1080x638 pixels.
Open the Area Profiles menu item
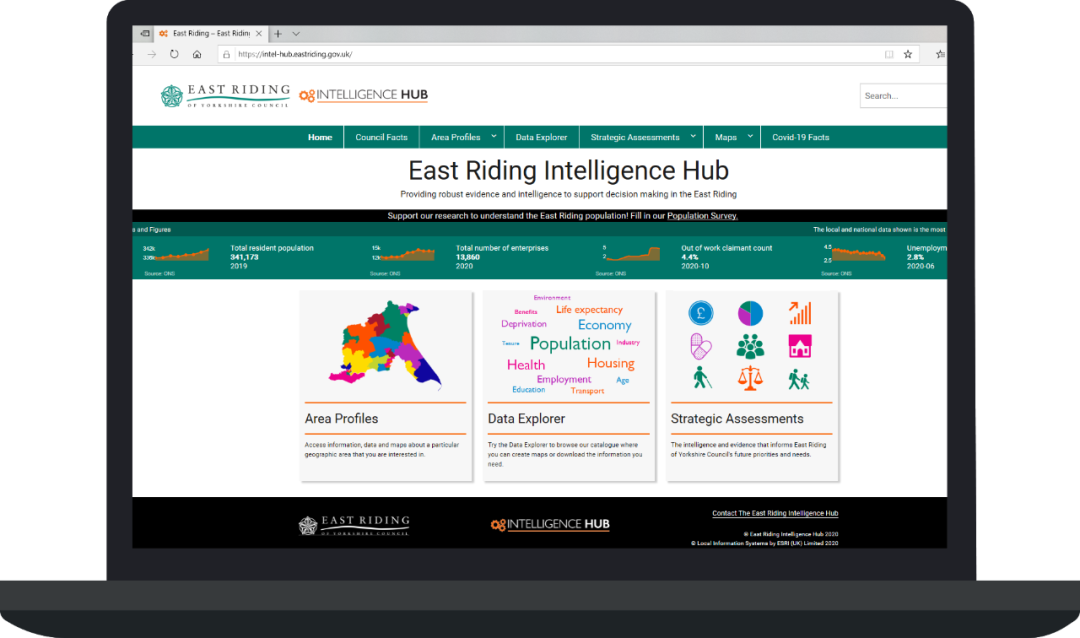tap(455, 137)
